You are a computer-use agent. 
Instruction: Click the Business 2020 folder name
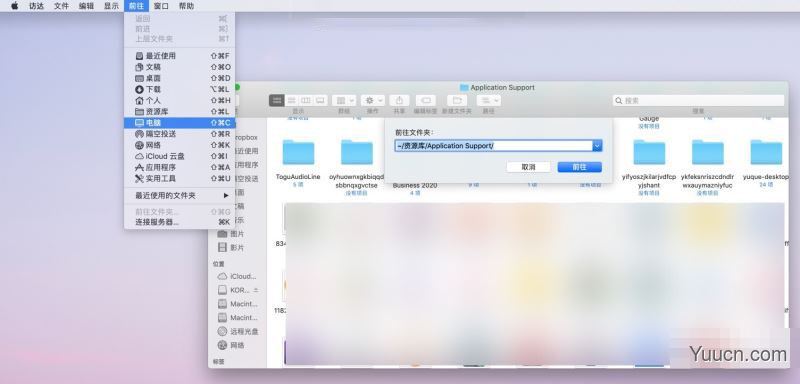(415, 186)
